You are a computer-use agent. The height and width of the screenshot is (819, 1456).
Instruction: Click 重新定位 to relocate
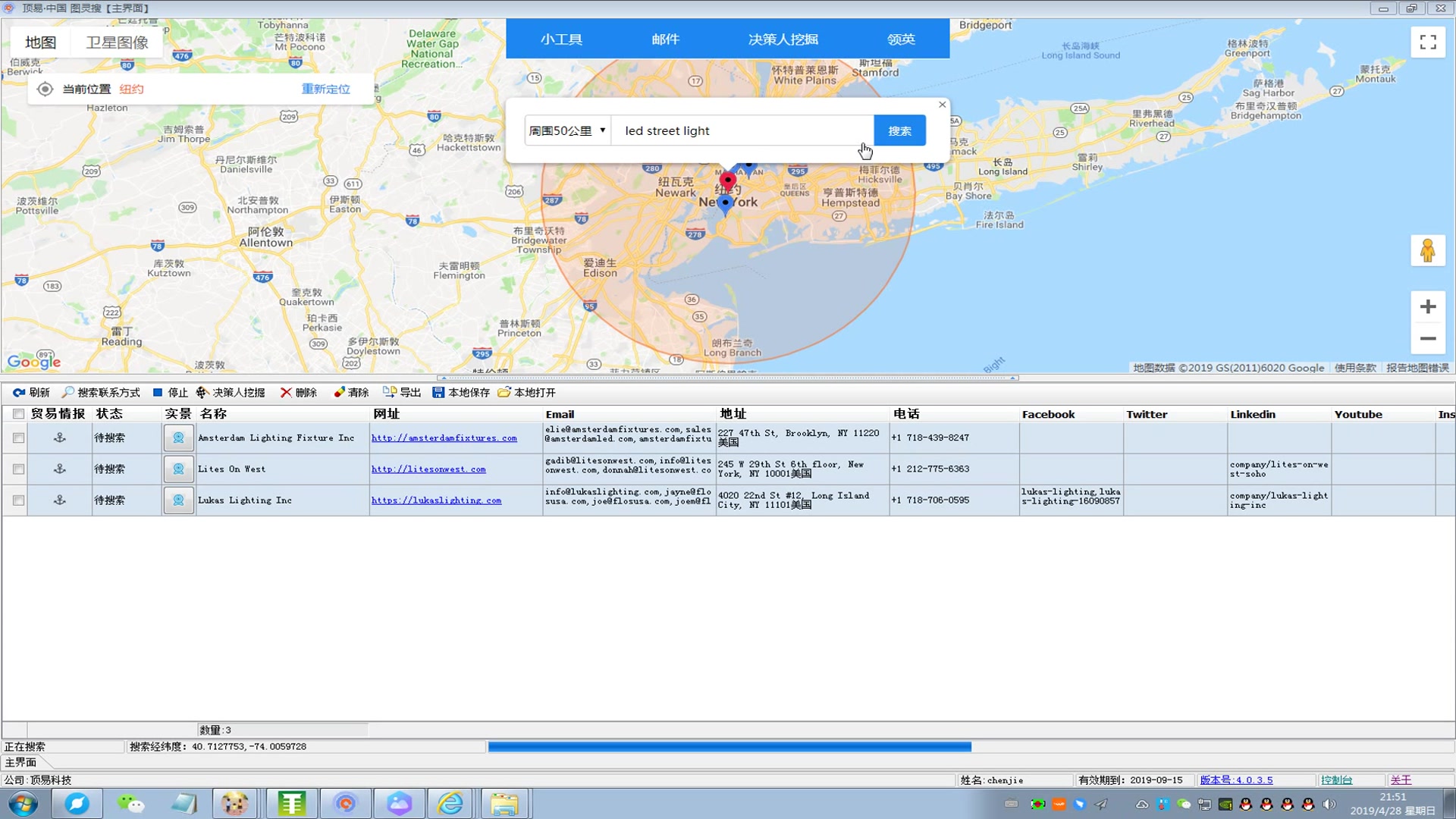click(326, 89)
